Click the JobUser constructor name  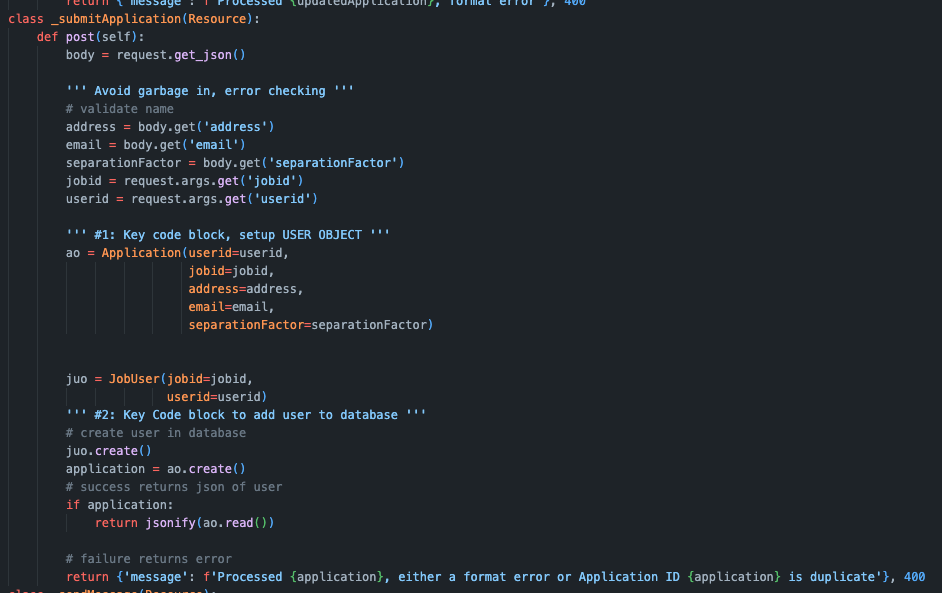coord(135,378)
